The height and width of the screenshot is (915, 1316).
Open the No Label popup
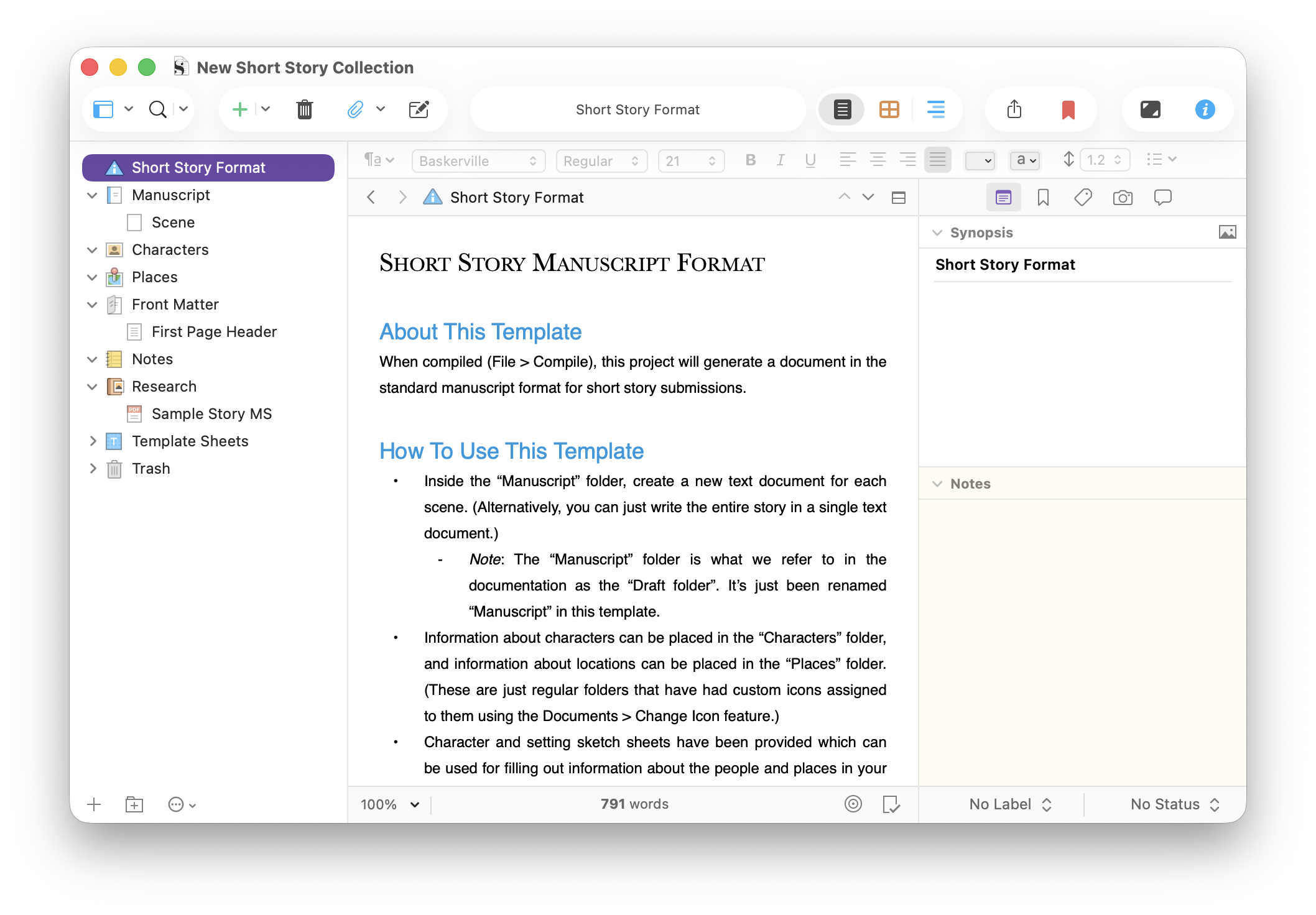[x=1010, y=804]
